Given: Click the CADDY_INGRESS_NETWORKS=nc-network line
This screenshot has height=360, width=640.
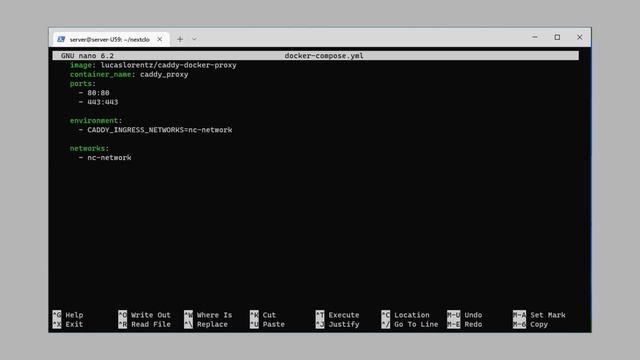Looking at the screenshot, I should [156, 130].
